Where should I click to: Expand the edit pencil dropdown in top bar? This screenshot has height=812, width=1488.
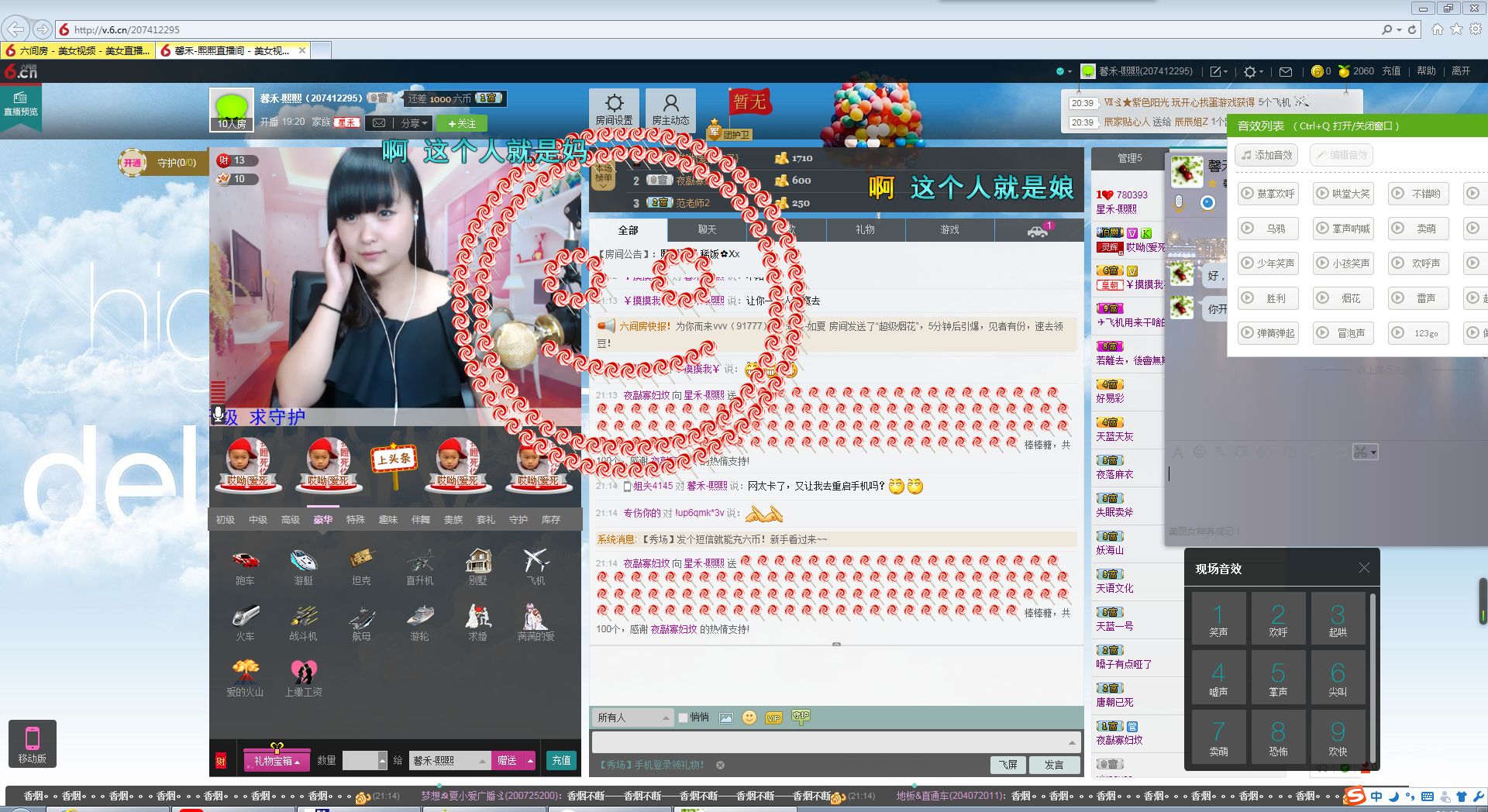click(1219, 71)
